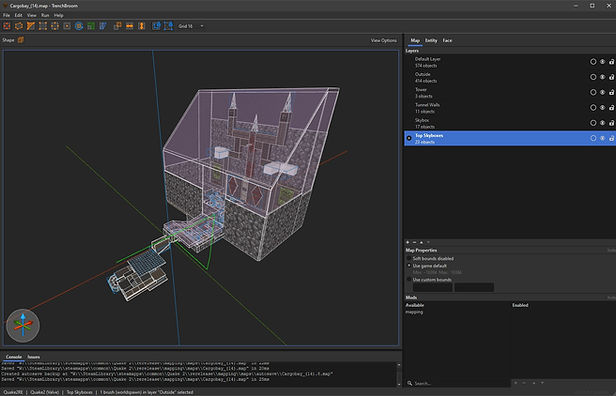Switch to the Entity tab
616x396 pixels.
[431, 40]
